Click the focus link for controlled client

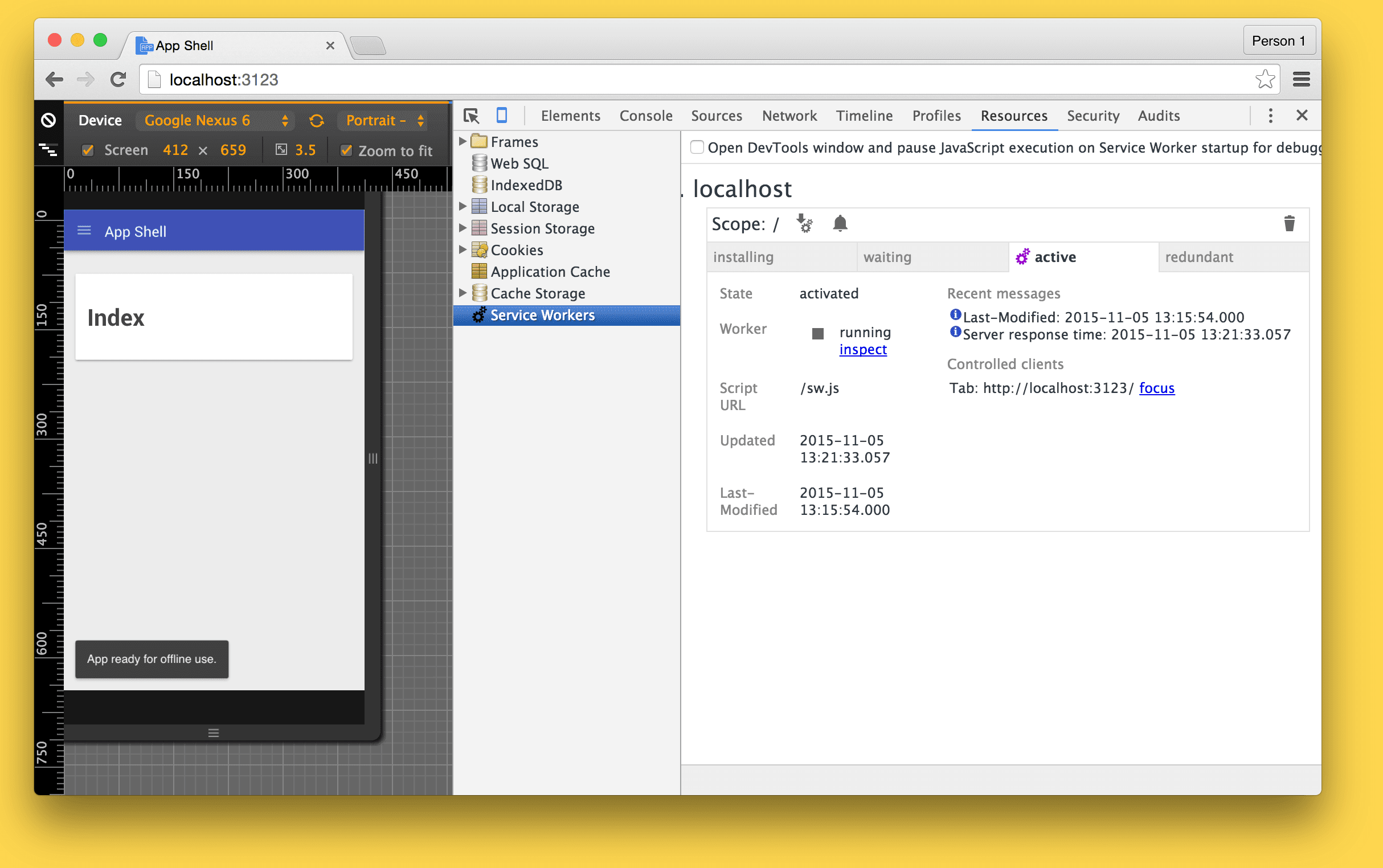point(1157,388)
